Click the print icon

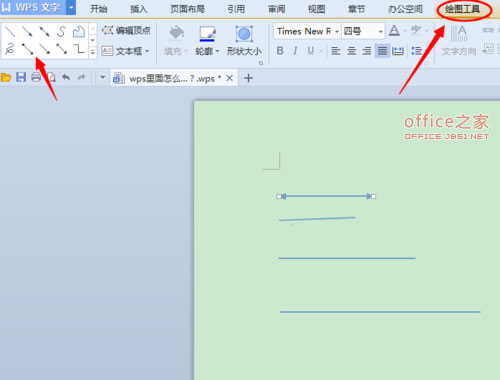tap(36, 78)
